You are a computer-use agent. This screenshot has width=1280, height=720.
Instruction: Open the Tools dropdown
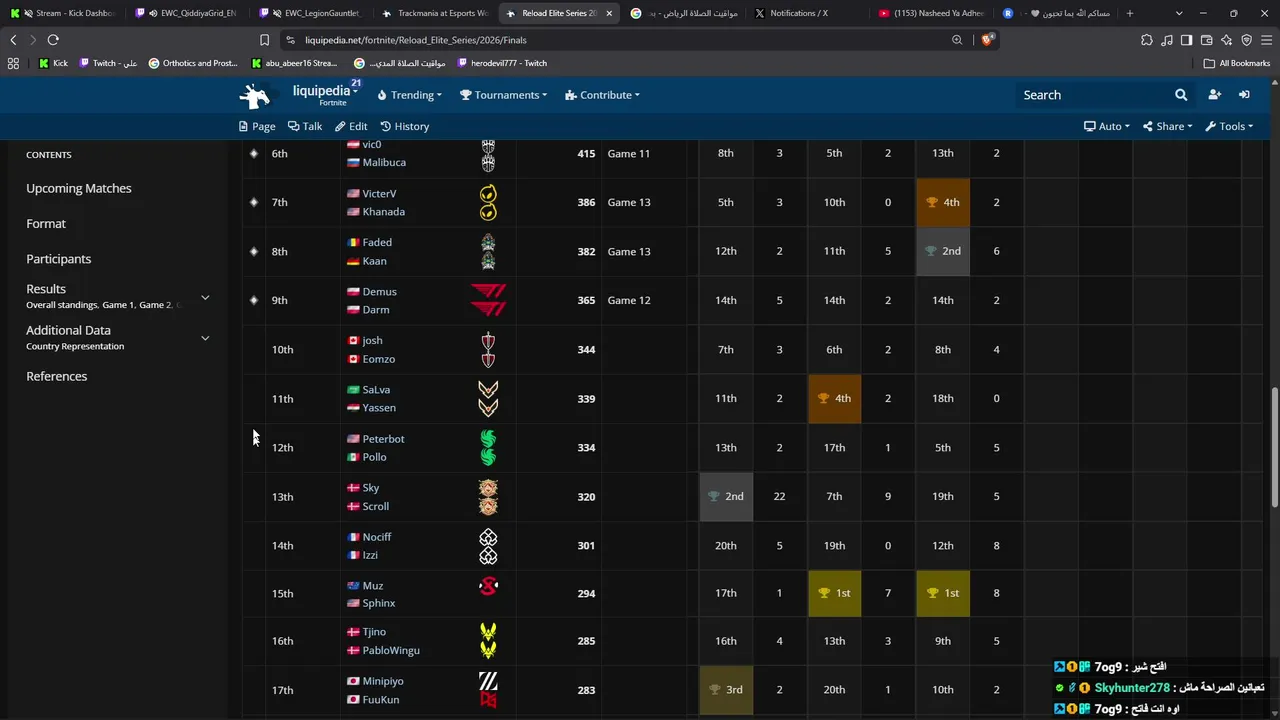tap(1229, 126)
